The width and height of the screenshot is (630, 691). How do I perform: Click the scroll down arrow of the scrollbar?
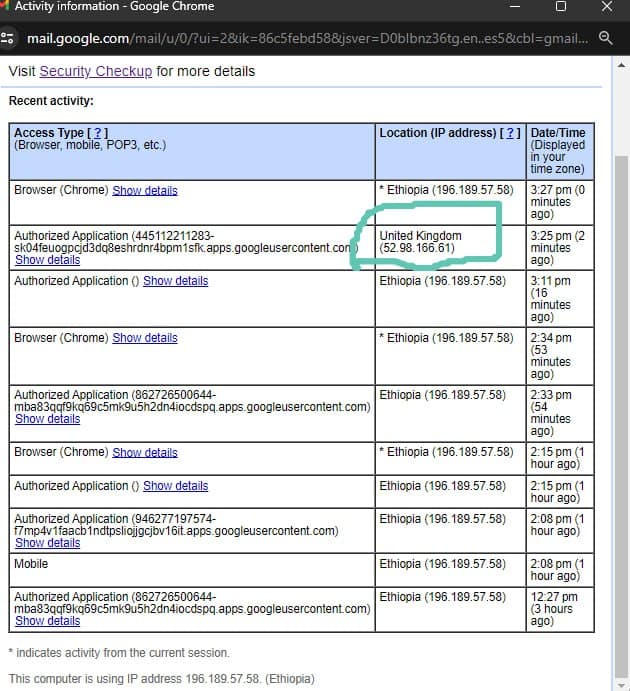click(x=621, y=685)
